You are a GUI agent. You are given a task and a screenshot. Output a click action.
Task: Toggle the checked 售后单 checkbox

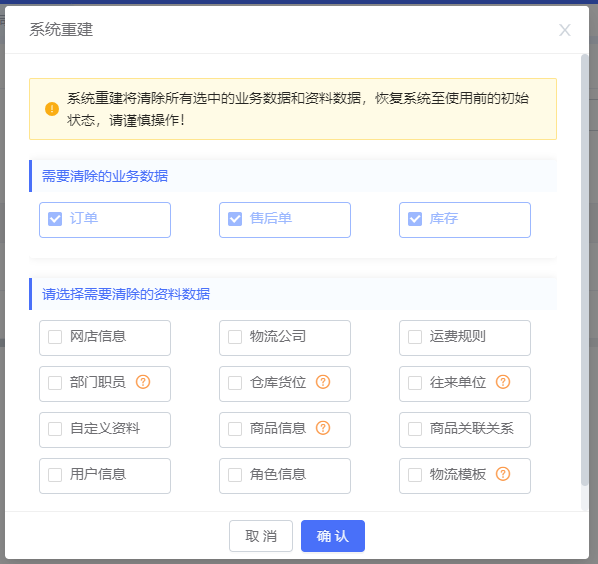(x=235, y=219)
